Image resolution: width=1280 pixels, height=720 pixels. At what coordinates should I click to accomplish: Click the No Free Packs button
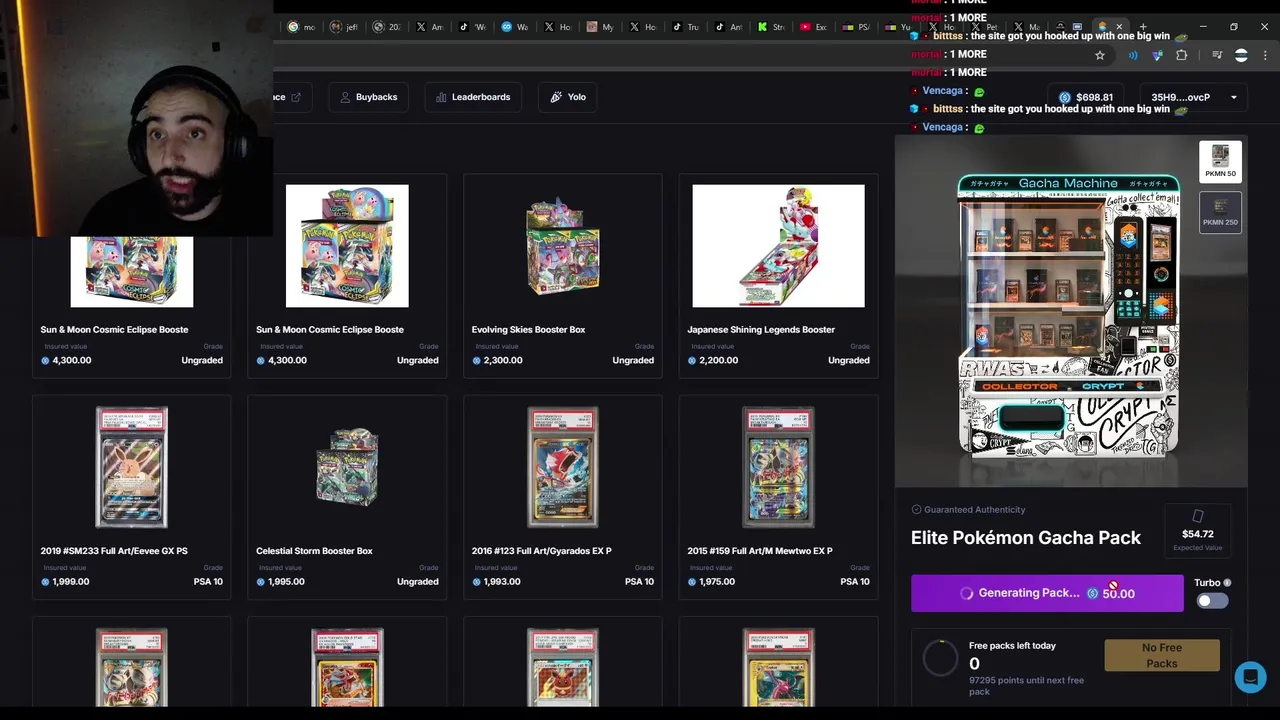coord(1162,656)
